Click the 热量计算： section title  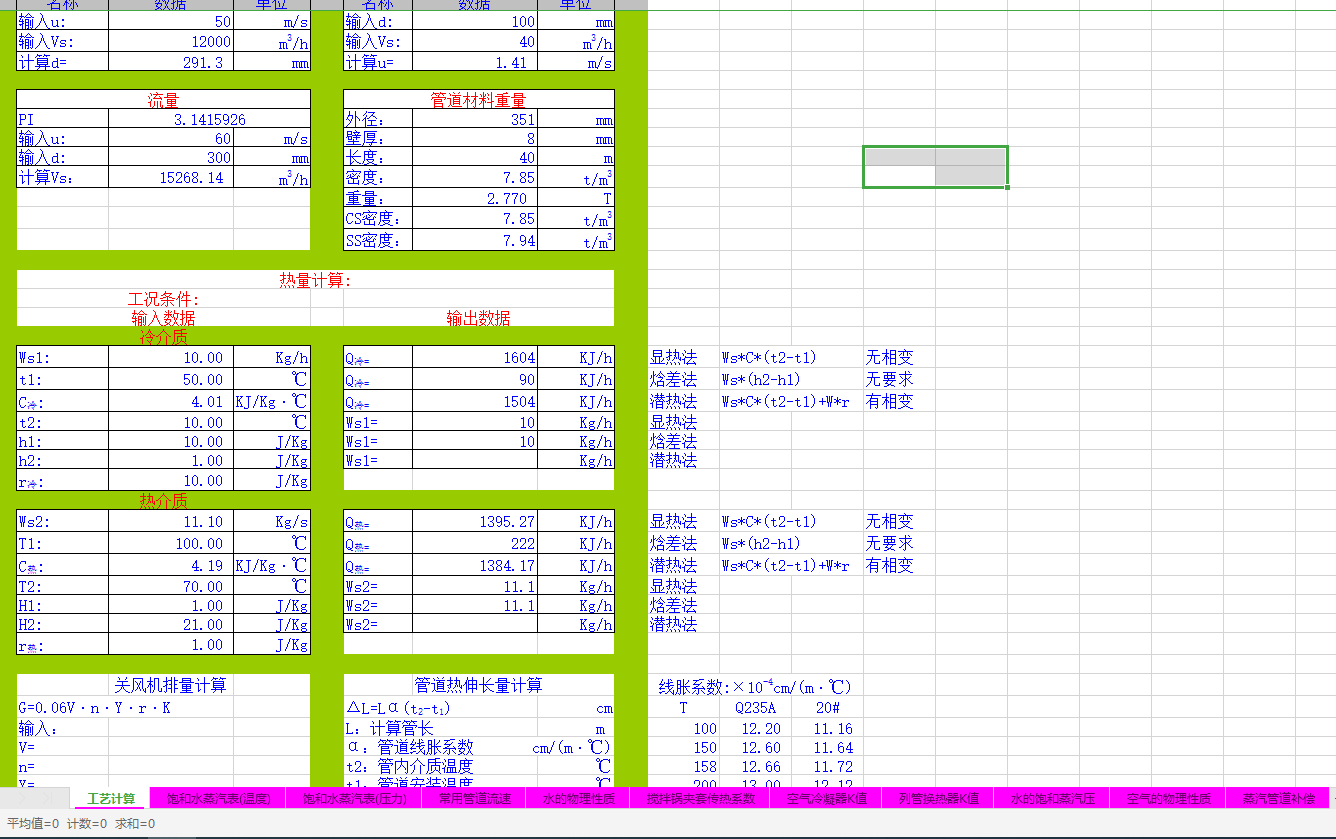pyautogui.click(x=315, y=281)
